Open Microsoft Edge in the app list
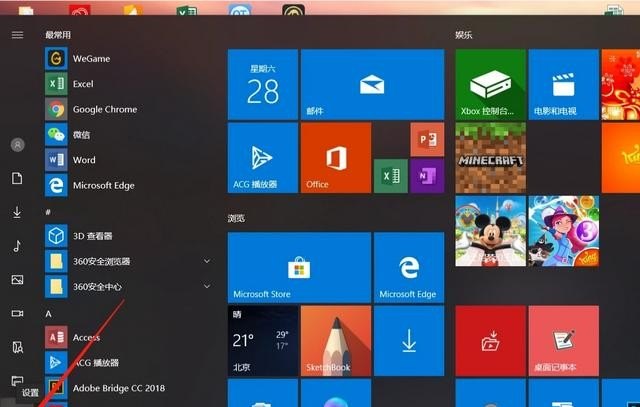This screenshot has height=407, width=640. coord(129,185)
